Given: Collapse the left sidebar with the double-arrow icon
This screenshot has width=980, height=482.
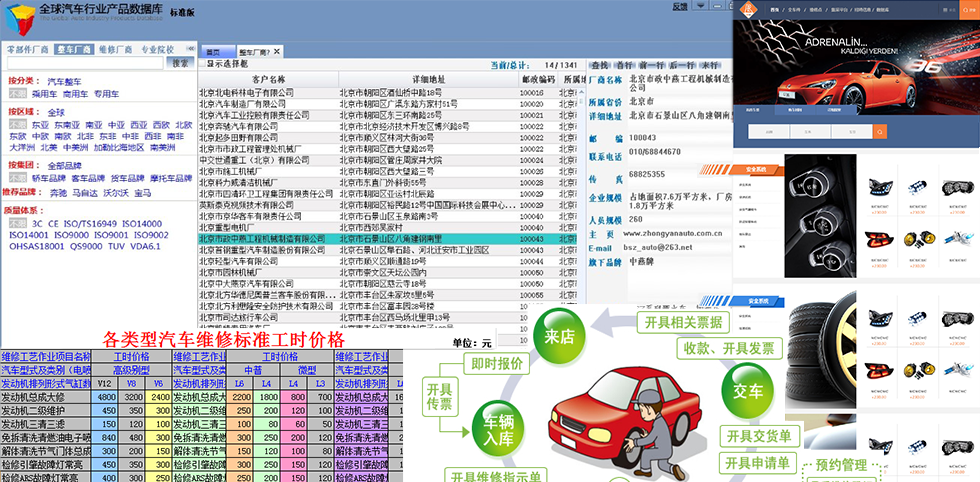Looking at the screenshot, I should tap(190, 49).
